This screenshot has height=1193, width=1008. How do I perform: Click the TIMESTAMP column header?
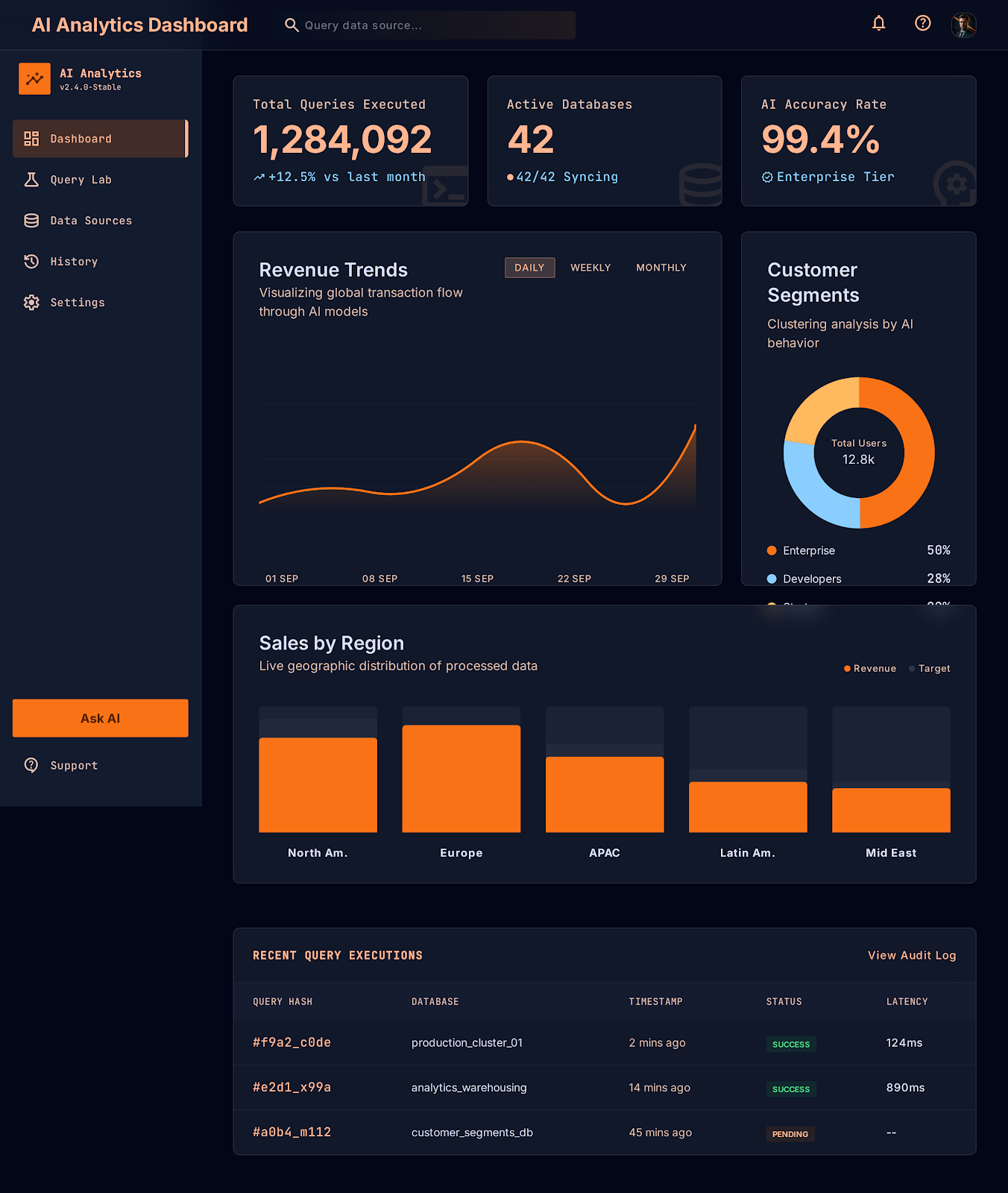655,1002
